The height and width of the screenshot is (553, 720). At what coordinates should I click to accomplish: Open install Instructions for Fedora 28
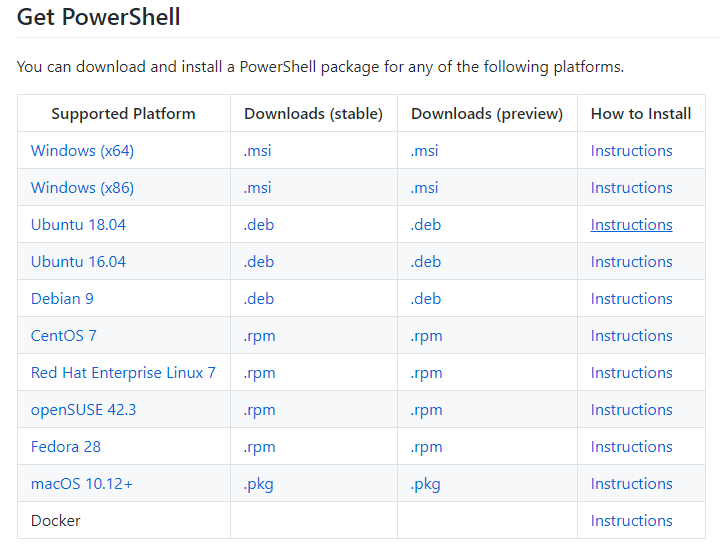point(631,446)
